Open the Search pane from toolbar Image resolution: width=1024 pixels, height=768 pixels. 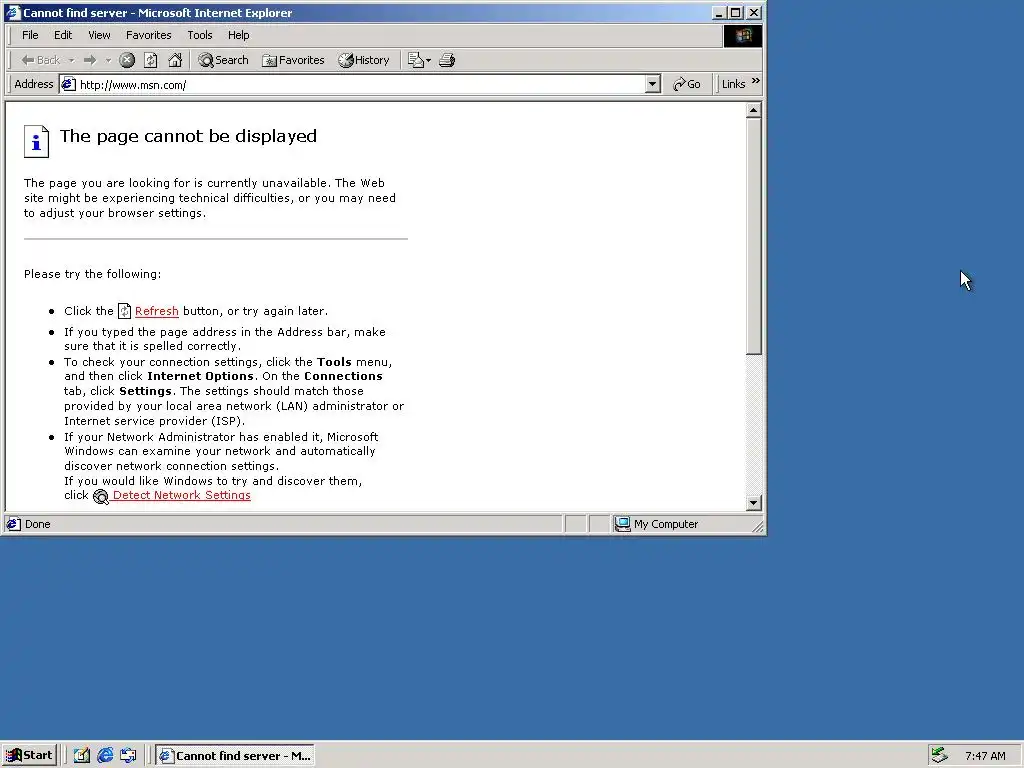pyautogui.click(x=223, y=60)
